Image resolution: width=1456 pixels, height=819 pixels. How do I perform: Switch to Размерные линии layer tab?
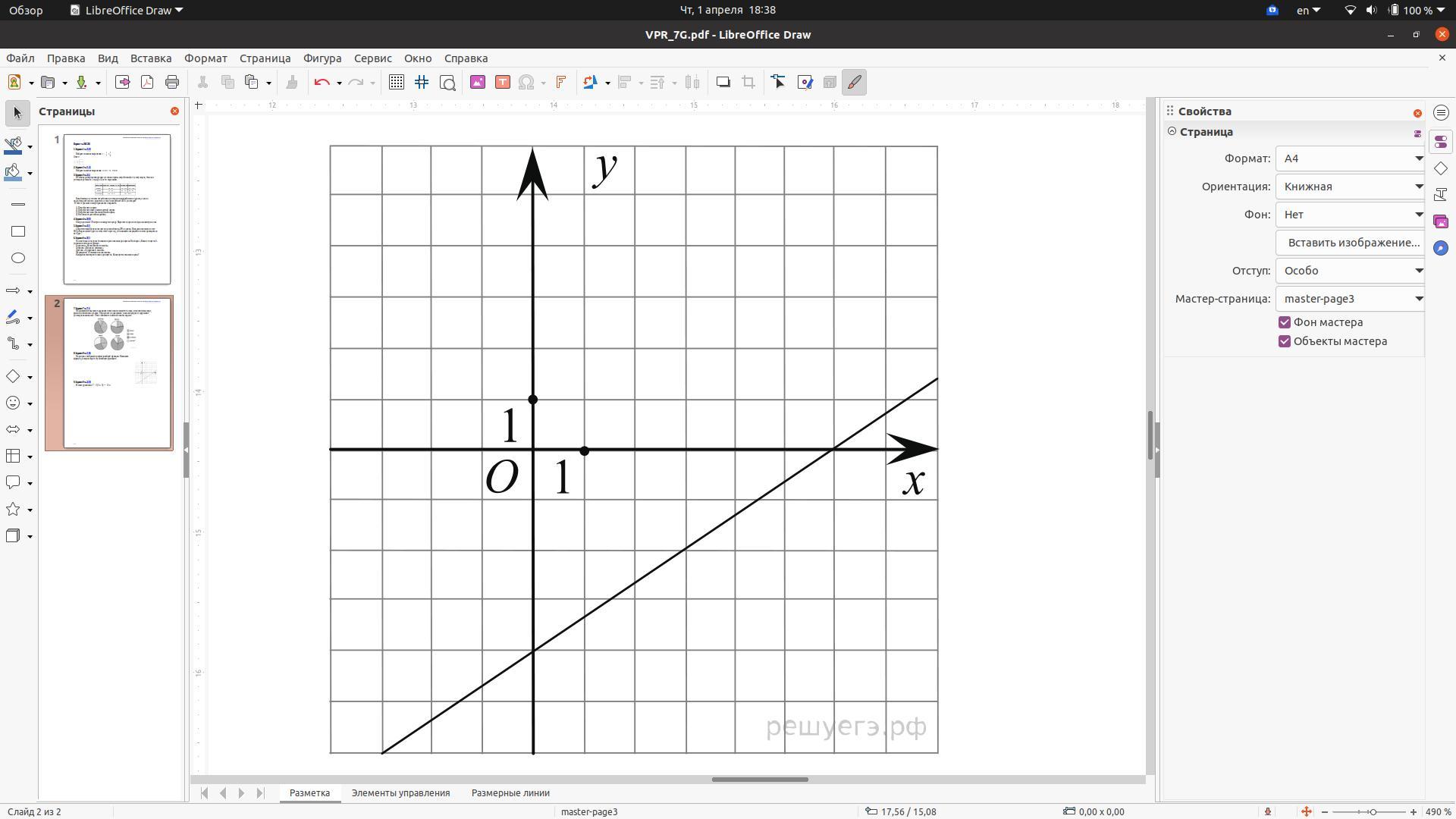pos(510,793)
